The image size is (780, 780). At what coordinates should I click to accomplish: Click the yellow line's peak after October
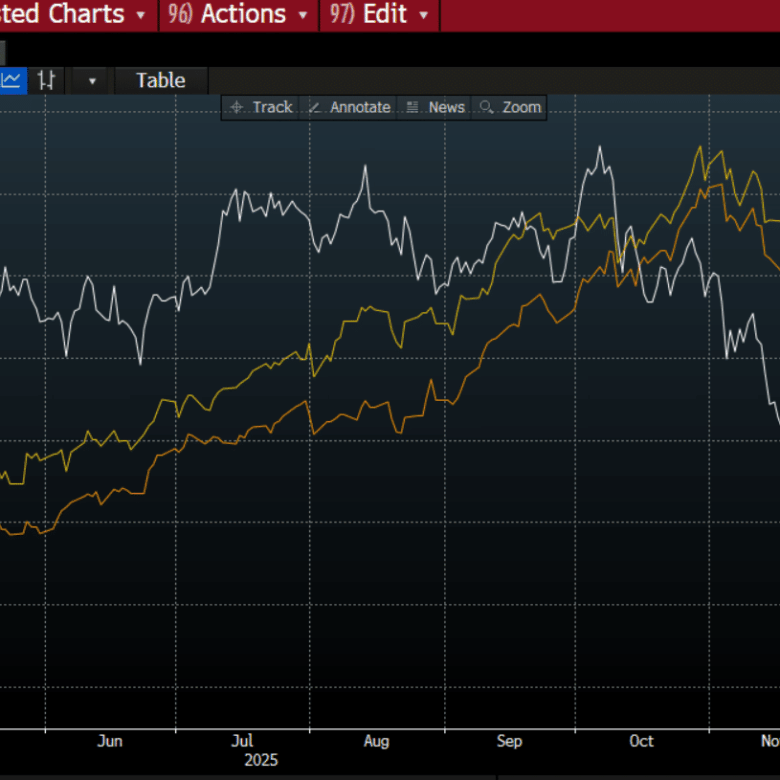pos(699,148)
